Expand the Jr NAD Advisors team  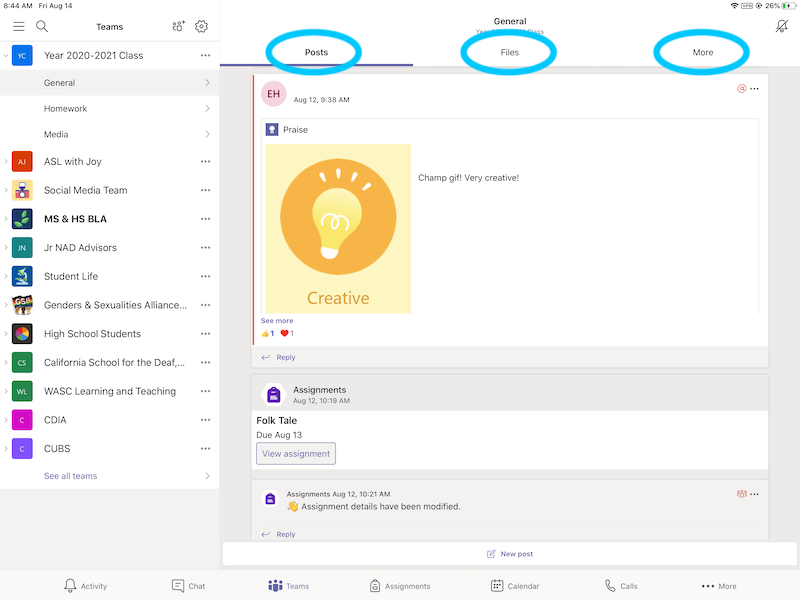tap(6, 247)
